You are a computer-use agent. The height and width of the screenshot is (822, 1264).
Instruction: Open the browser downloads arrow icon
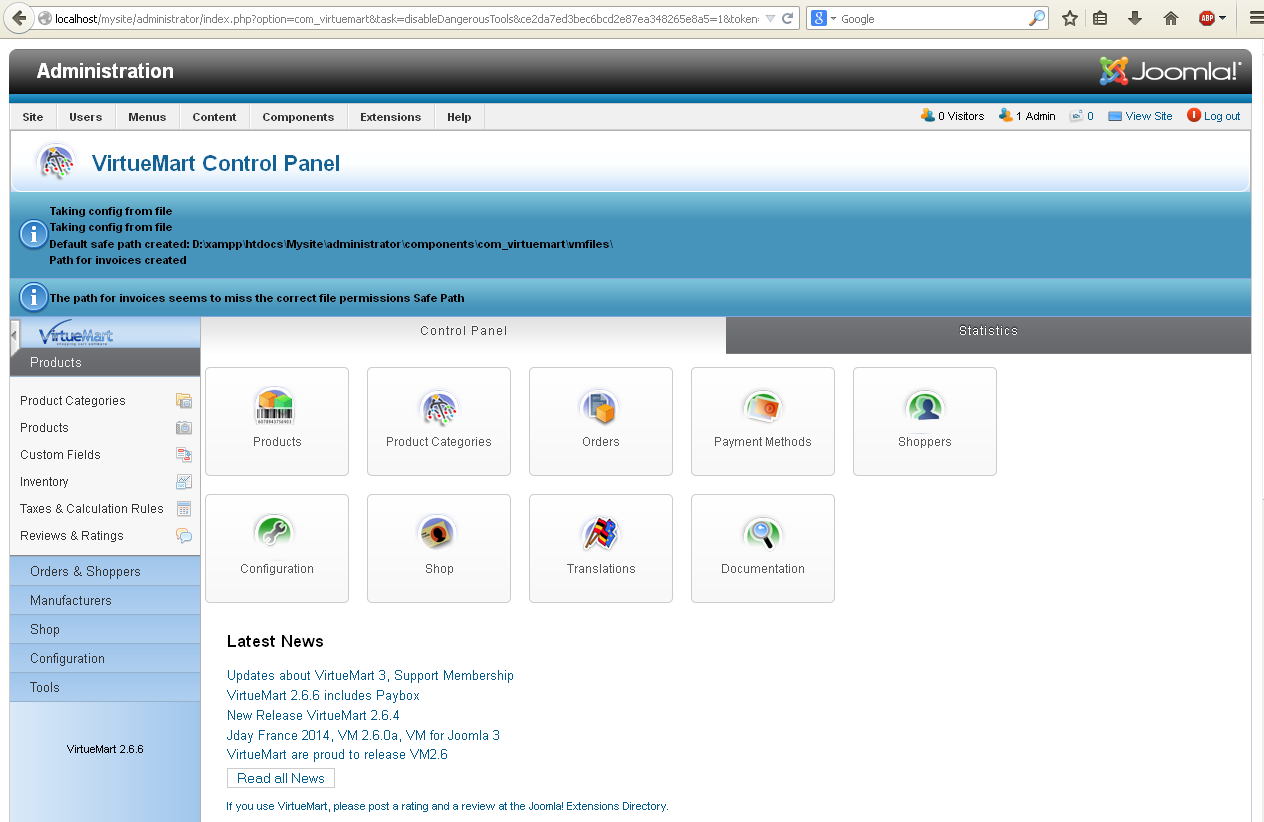(x=1135, y=18)
